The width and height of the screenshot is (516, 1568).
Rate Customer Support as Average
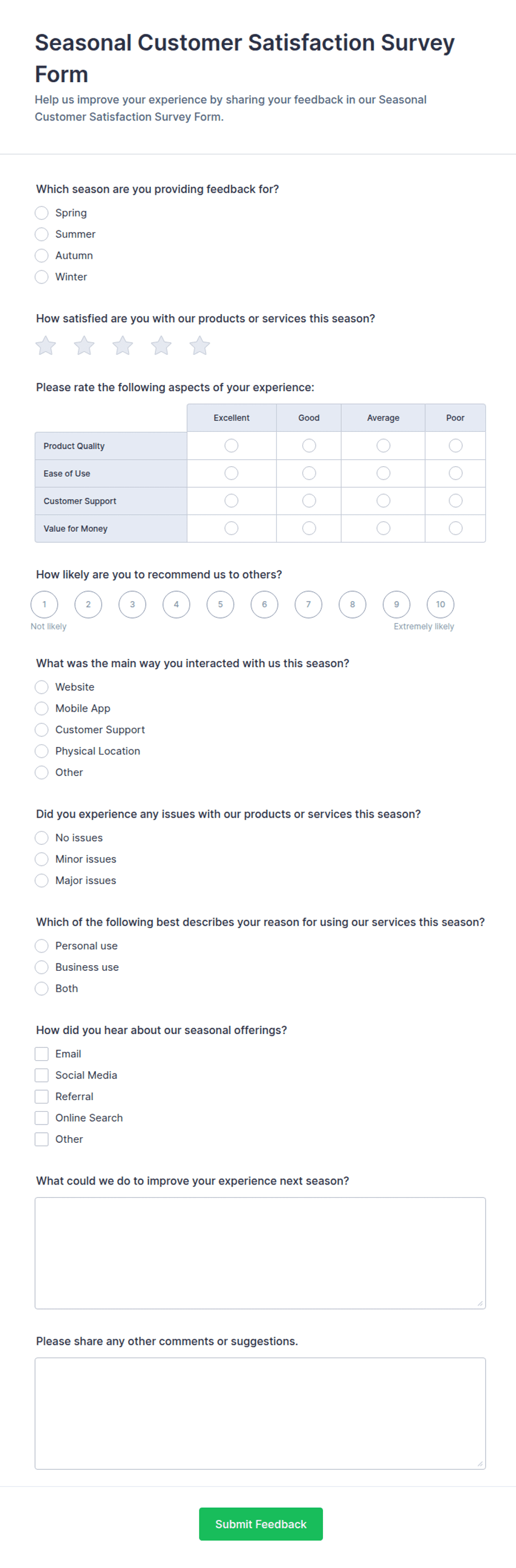(x=383, y=500)
